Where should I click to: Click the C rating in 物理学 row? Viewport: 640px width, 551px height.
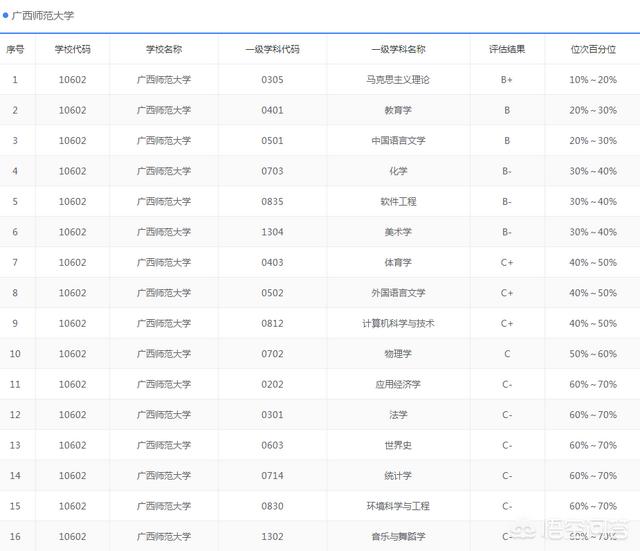507,354
